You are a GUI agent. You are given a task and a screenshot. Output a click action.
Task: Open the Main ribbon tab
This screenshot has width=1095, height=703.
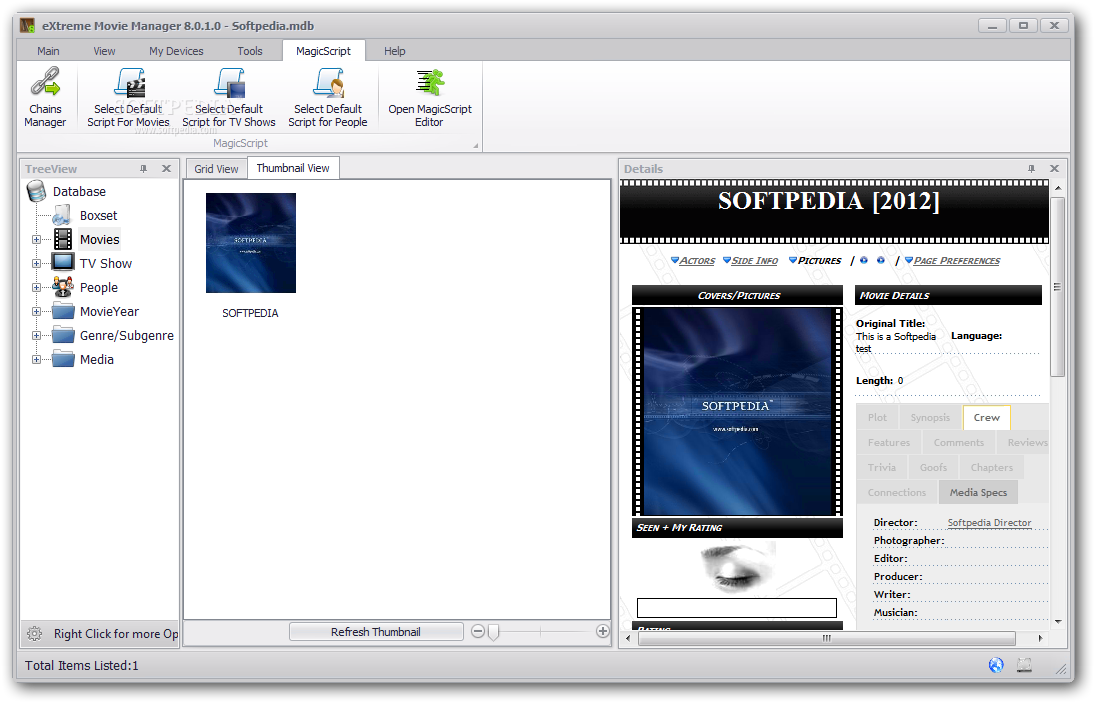pos(48,51)
